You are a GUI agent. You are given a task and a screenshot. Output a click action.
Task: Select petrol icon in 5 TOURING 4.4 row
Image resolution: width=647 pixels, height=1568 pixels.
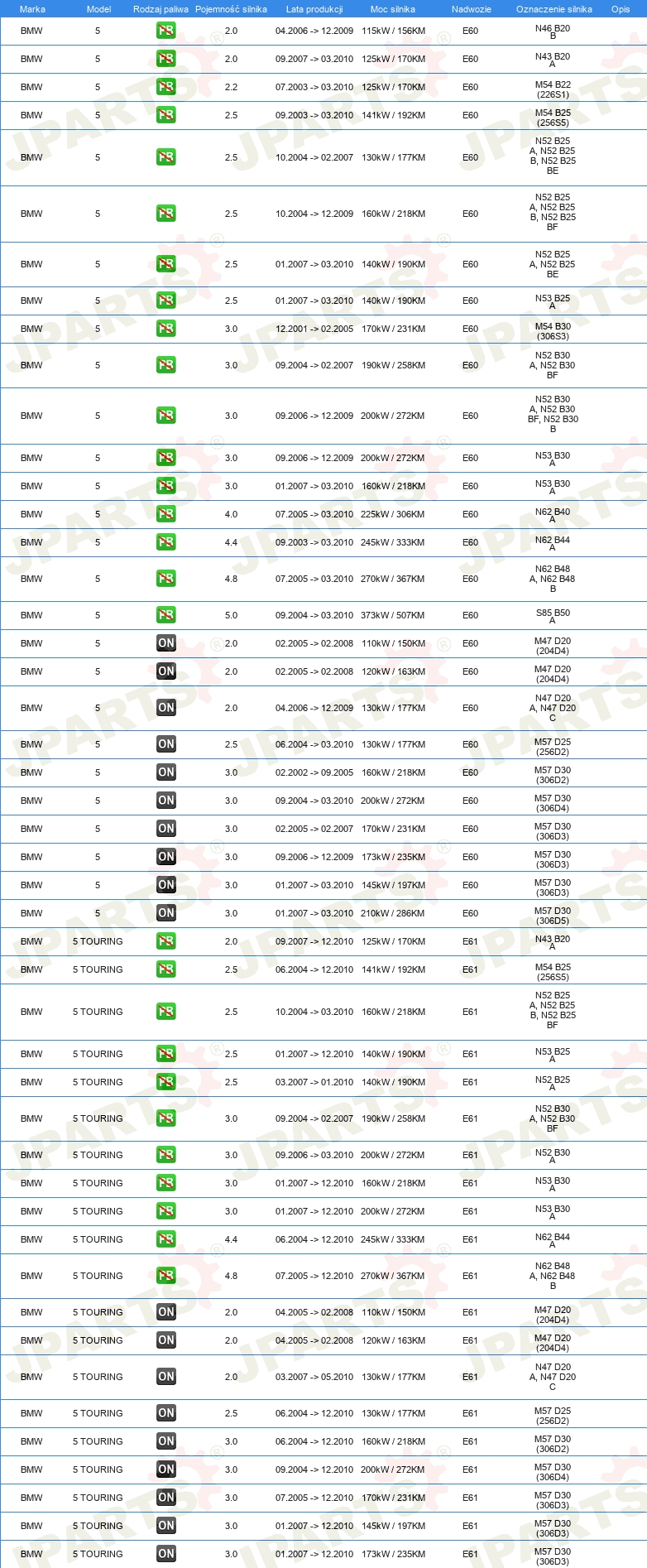coord(166,1239)
